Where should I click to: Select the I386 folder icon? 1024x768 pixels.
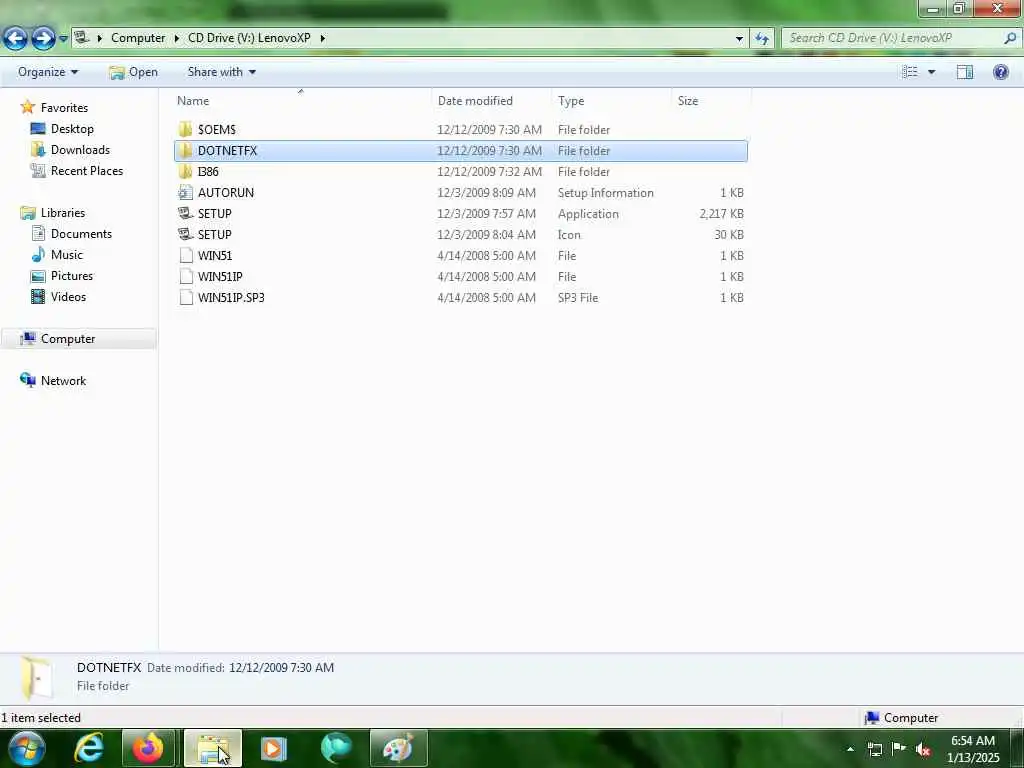click(x=185, y=171)
